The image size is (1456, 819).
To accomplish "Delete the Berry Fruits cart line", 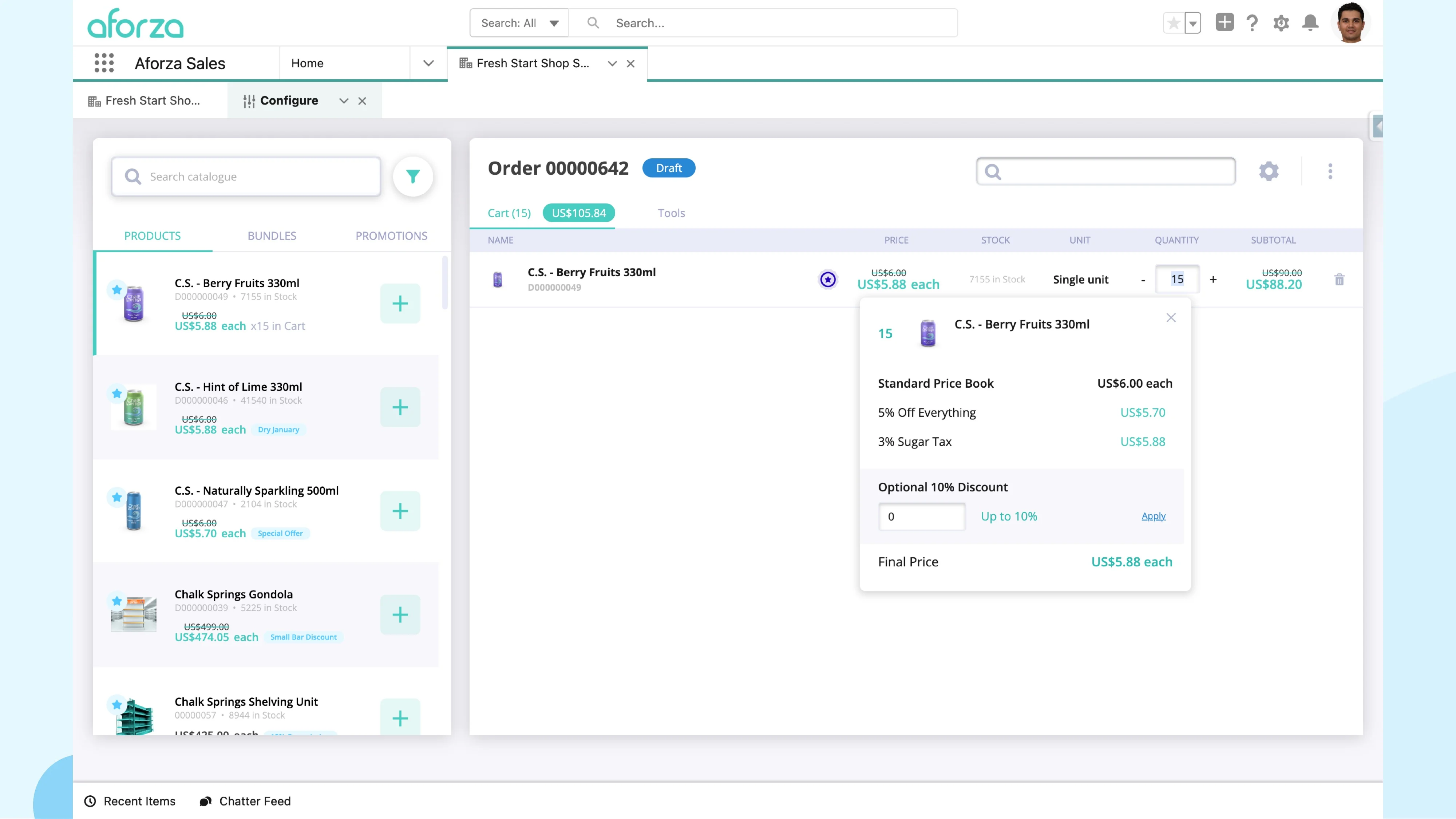I will point(1339,279).
